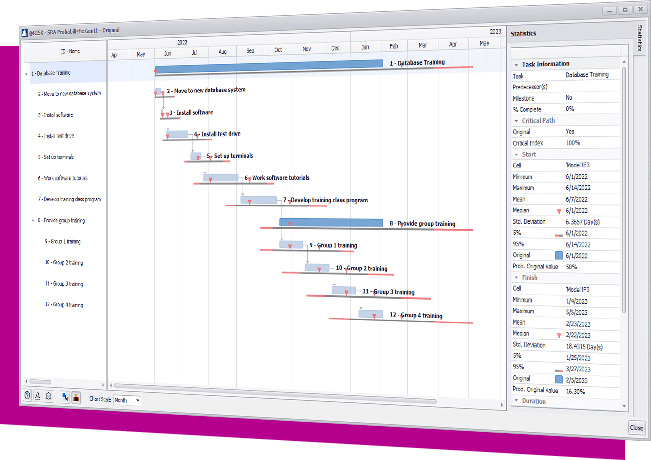Image resolution: width=651 pixels, height=460 pixels.
Task: Click the horizontal scrollbar under the task tree
Action: 40,381
